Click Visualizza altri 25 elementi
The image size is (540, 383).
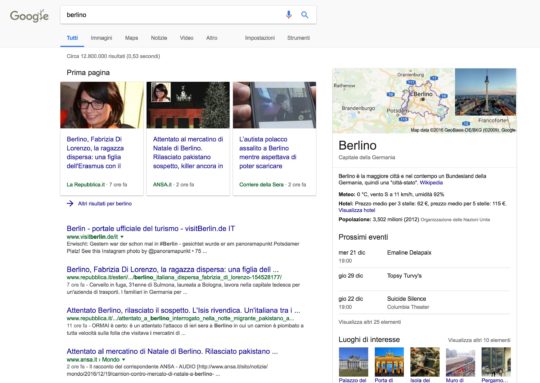point(370,322)
